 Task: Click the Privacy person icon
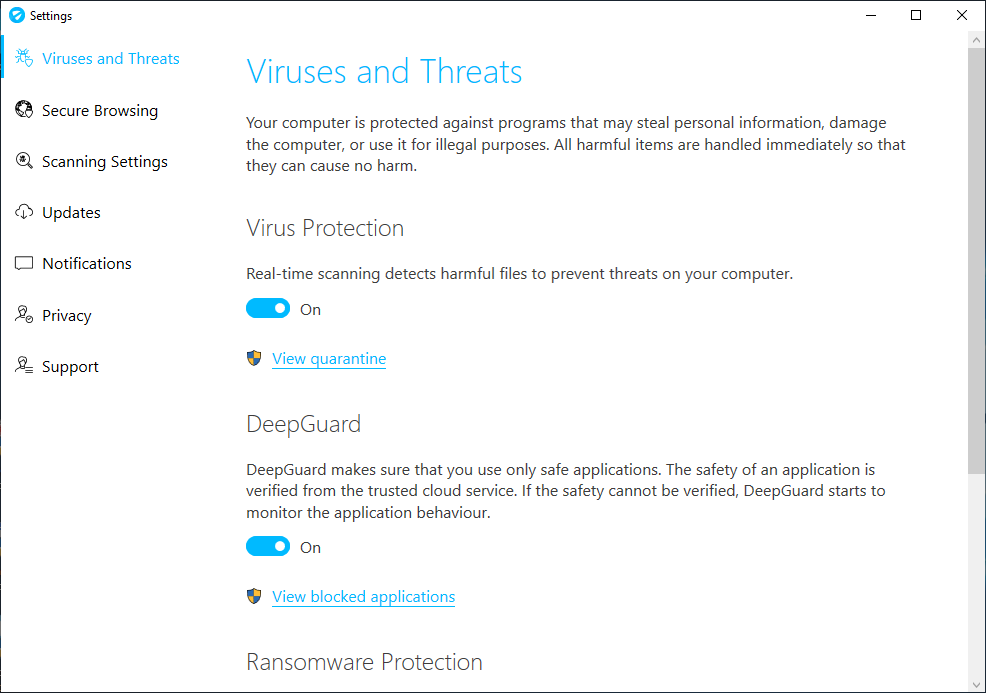point(24,315)
